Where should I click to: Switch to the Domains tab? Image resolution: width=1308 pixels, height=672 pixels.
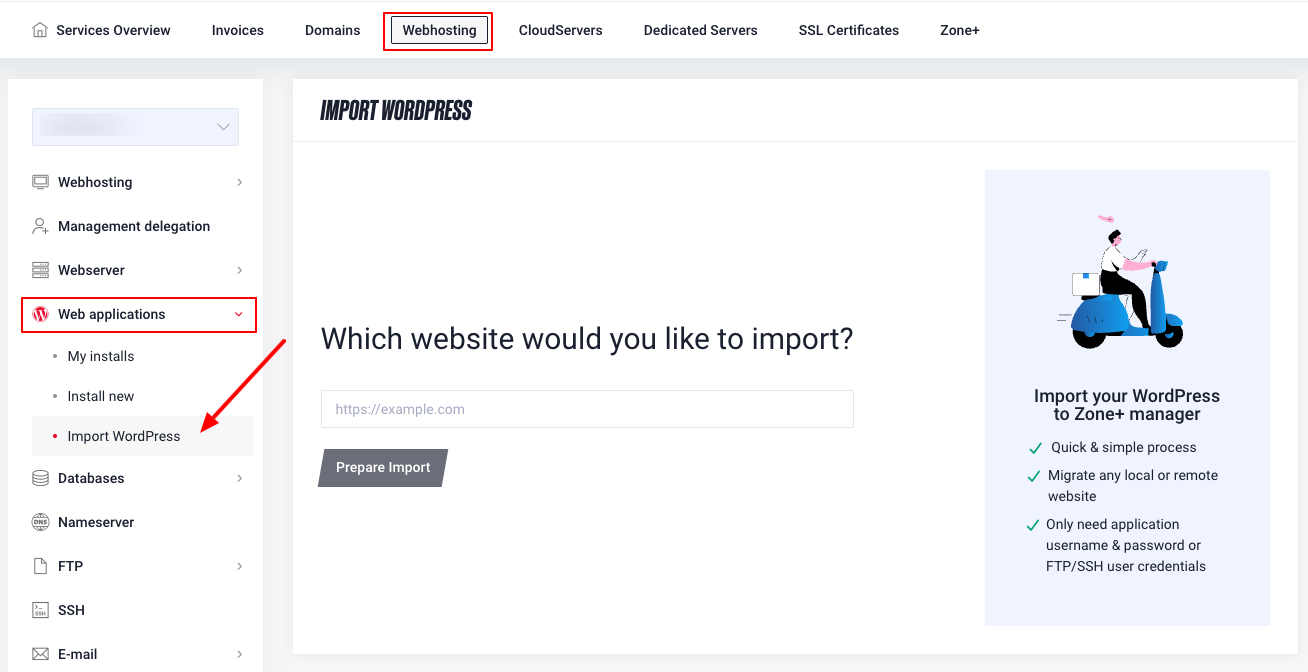(332, 30)
